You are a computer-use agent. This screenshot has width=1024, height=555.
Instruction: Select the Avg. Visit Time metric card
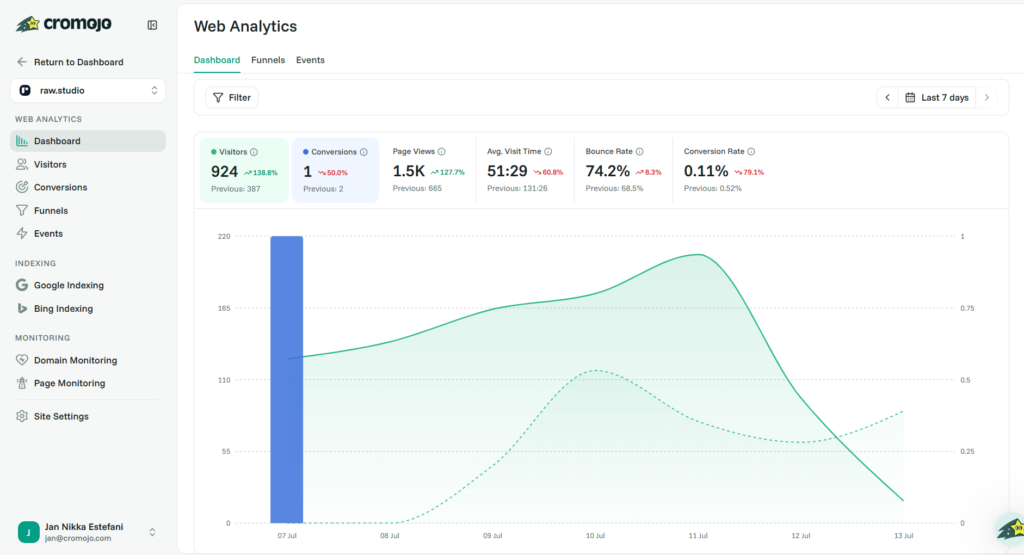pyautogui.click(x=524, y=170)
